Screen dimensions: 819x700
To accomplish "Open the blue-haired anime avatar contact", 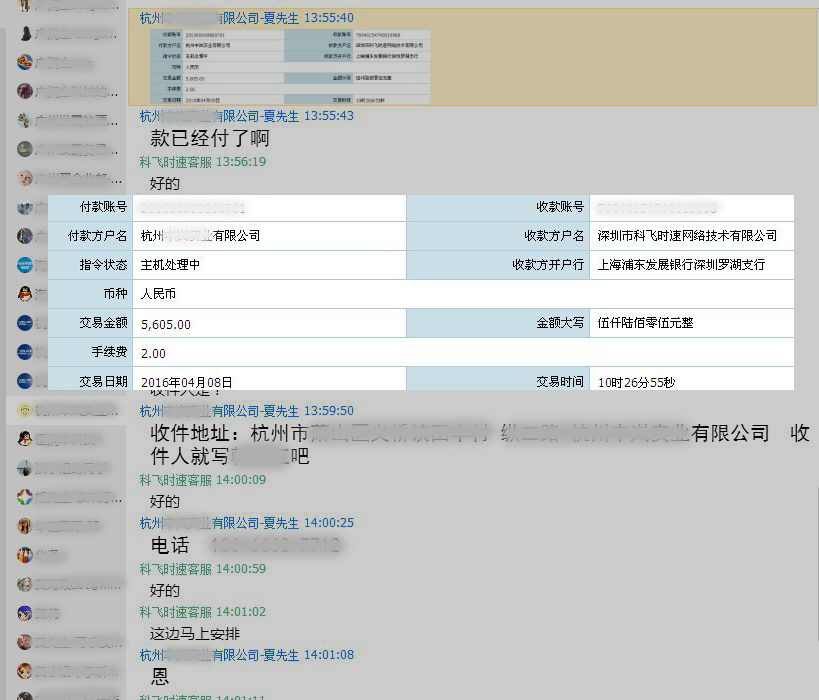I will [25, 612].
